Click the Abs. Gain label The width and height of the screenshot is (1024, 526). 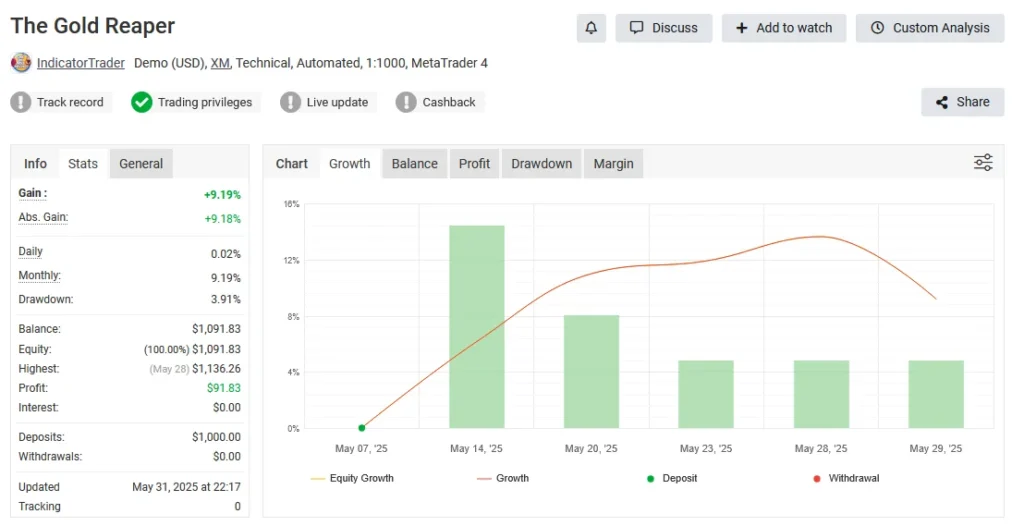pos(43,218)
